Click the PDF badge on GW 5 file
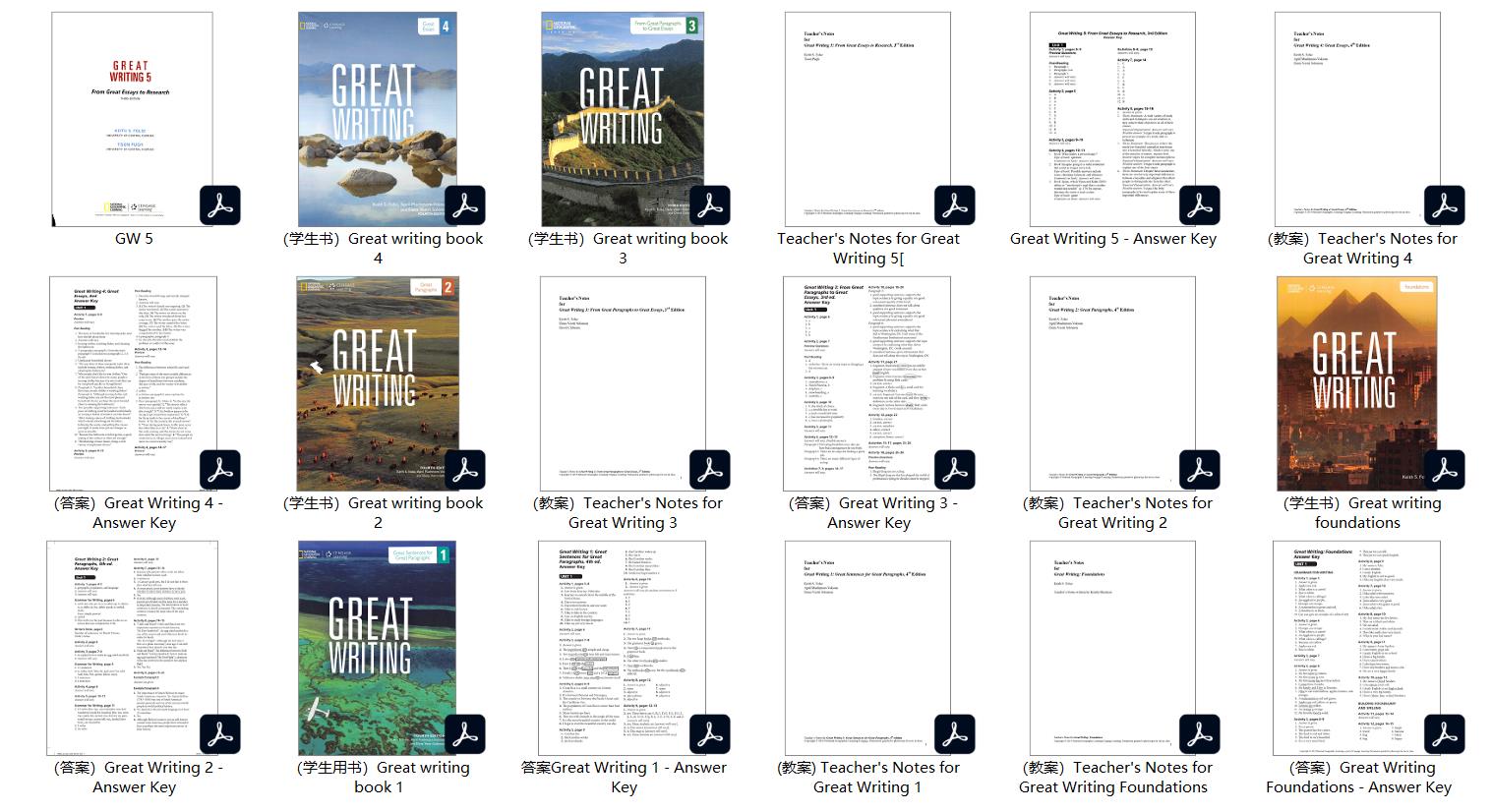1492x812 pixels. pyautogui.click(x=219, y=206)
